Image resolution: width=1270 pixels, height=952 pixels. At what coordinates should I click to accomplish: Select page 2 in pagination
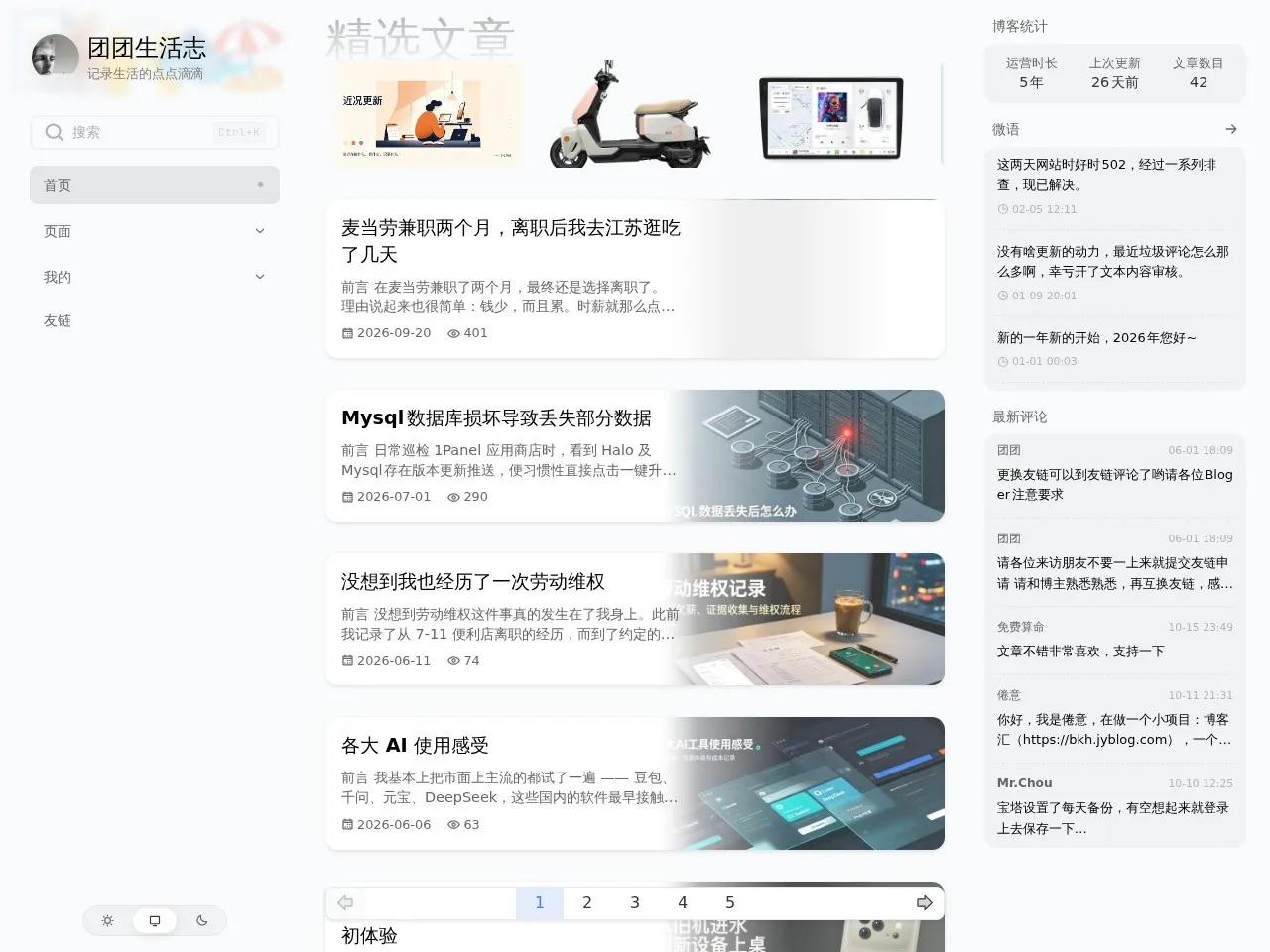pyautogui.click(x=587, y=902)
